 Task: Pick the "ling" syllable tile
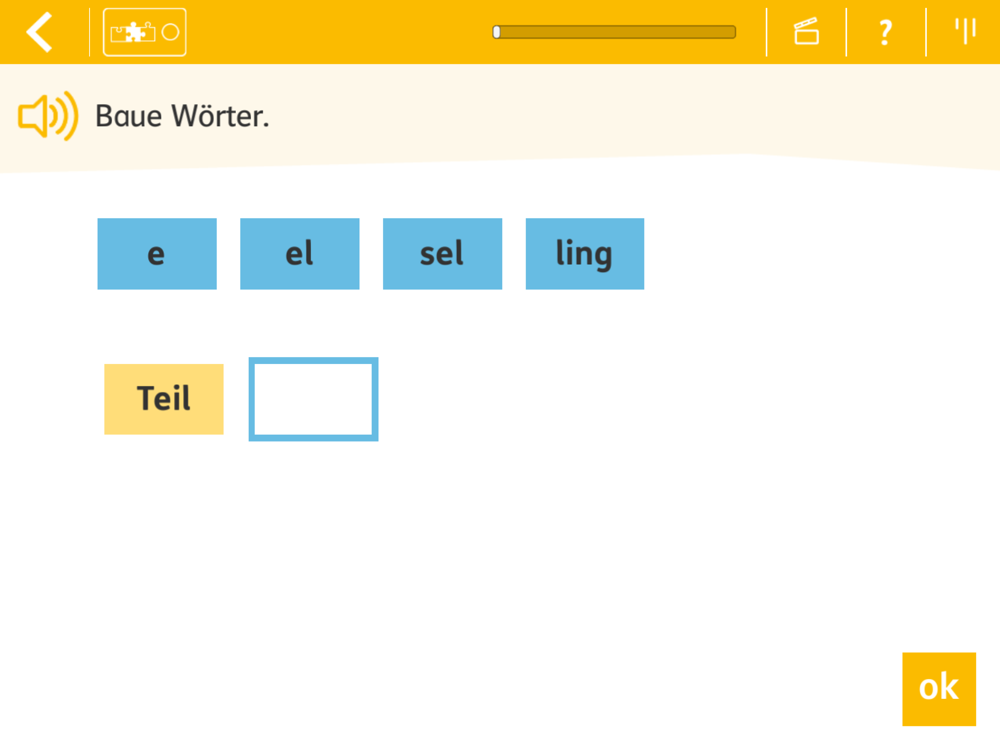(x=585, y=254)
